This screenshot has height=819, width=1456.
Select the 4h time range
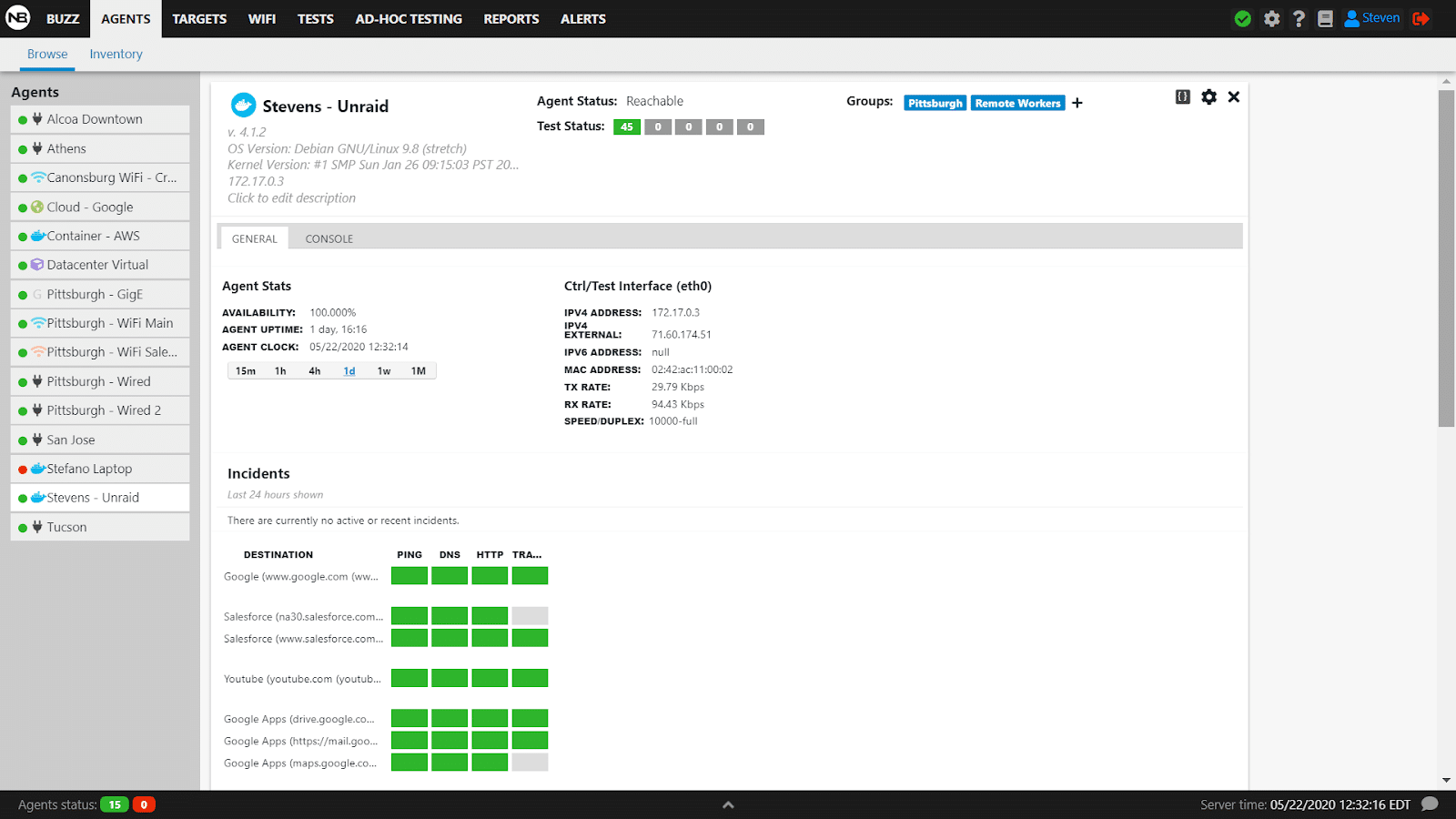click(x=315, y=371)
